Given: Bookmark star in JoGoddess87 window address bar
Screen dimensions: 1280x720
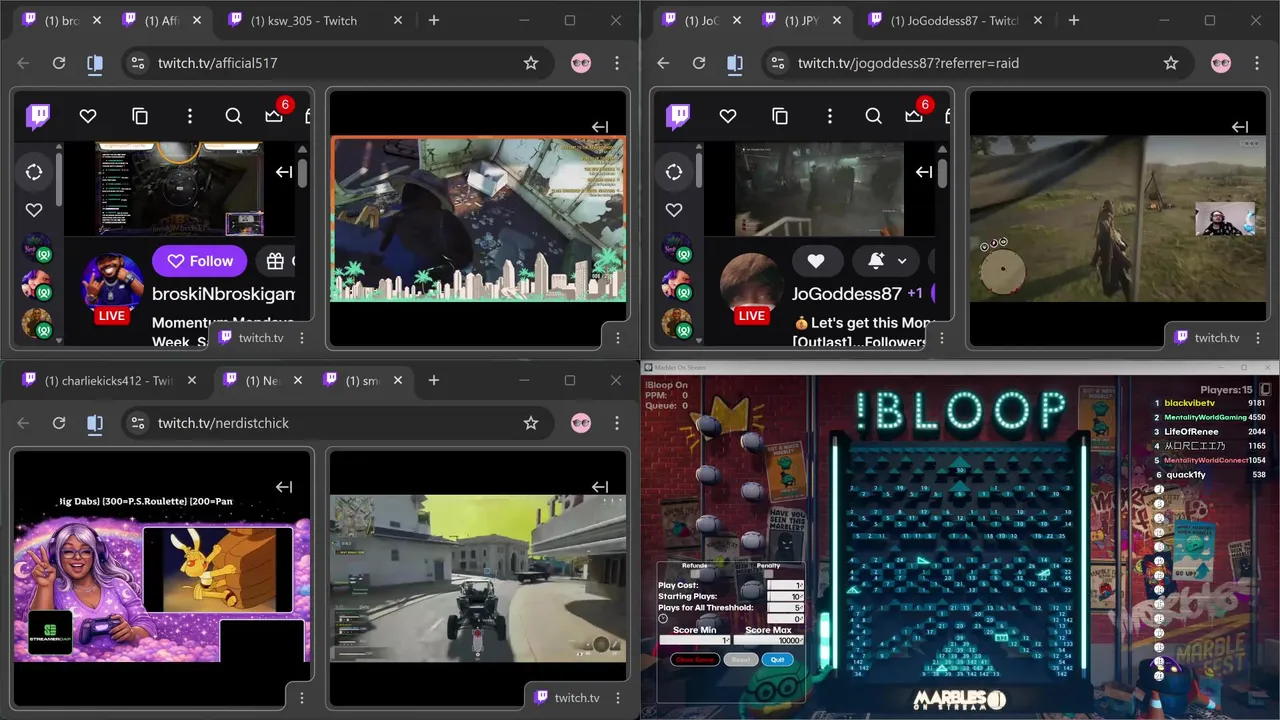Looking at the screenshot, I should coord(1171,63).
